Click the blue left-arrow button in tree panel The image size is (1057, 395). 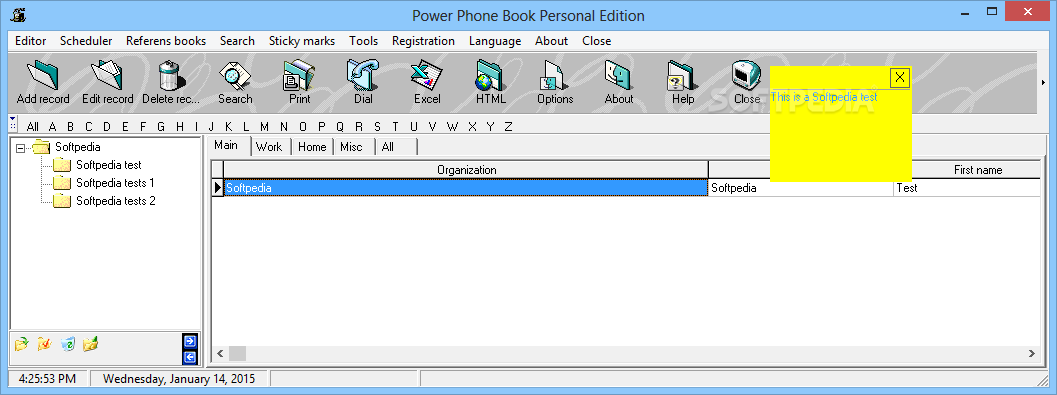pyautogui.click(x=189, y=357)
